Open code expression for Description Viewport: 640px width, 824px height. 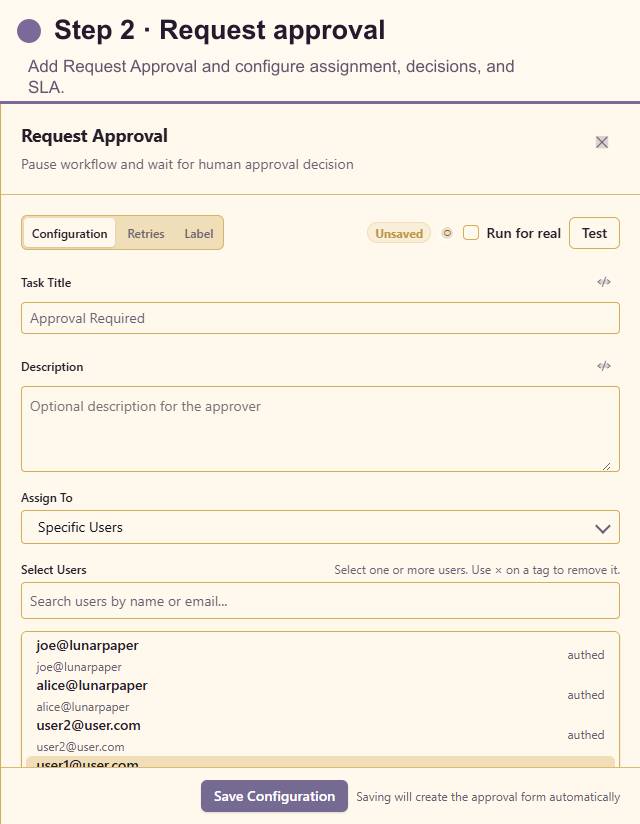[604, 366]
